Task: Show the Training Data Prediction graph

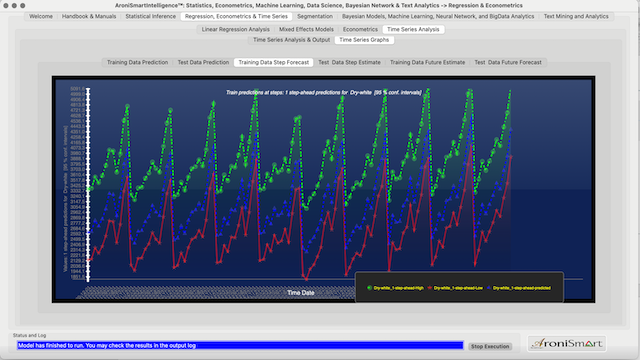Action: tap(138, 62)
